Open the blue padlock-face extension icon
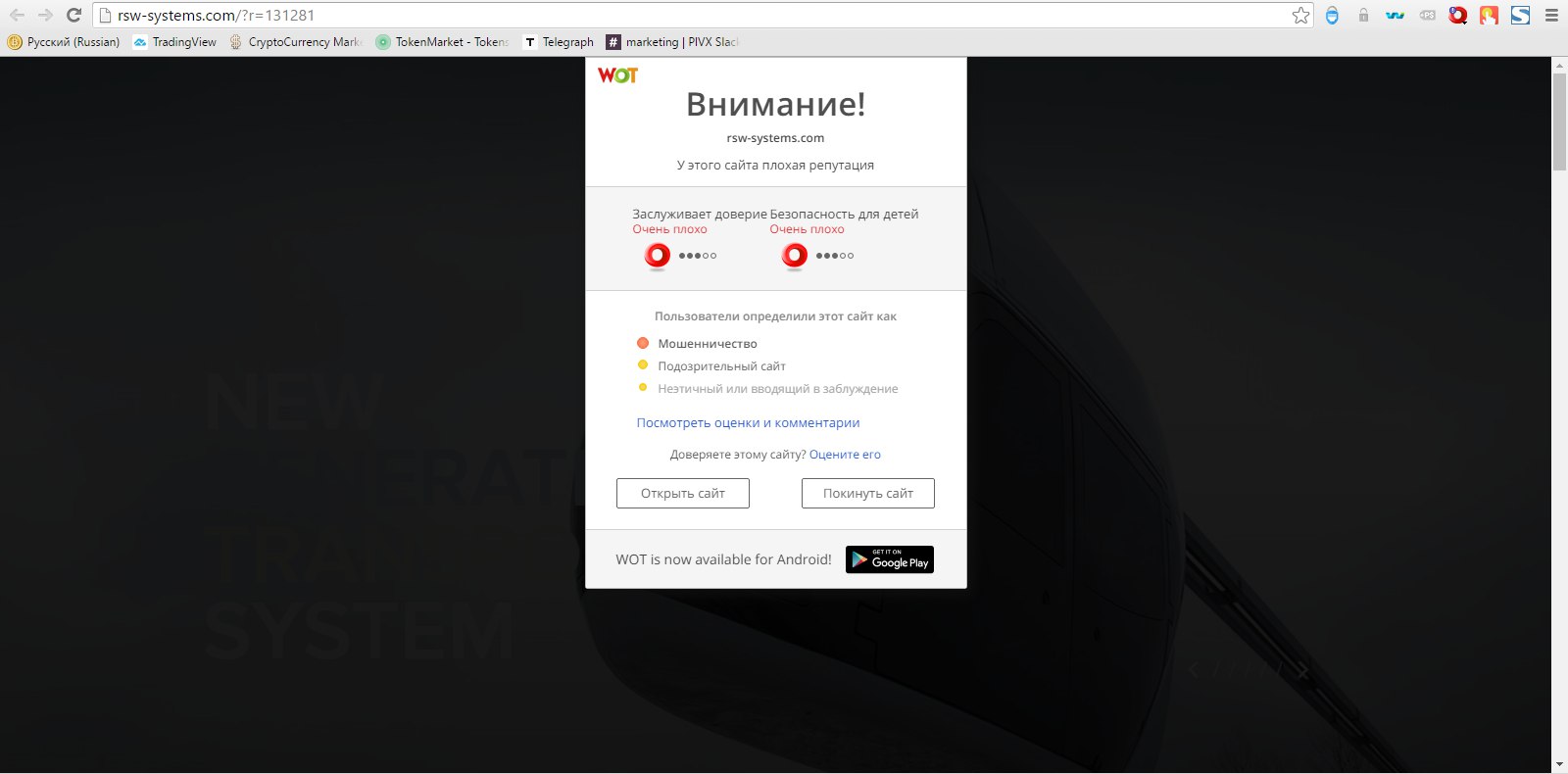 [x=1332, y=15]
